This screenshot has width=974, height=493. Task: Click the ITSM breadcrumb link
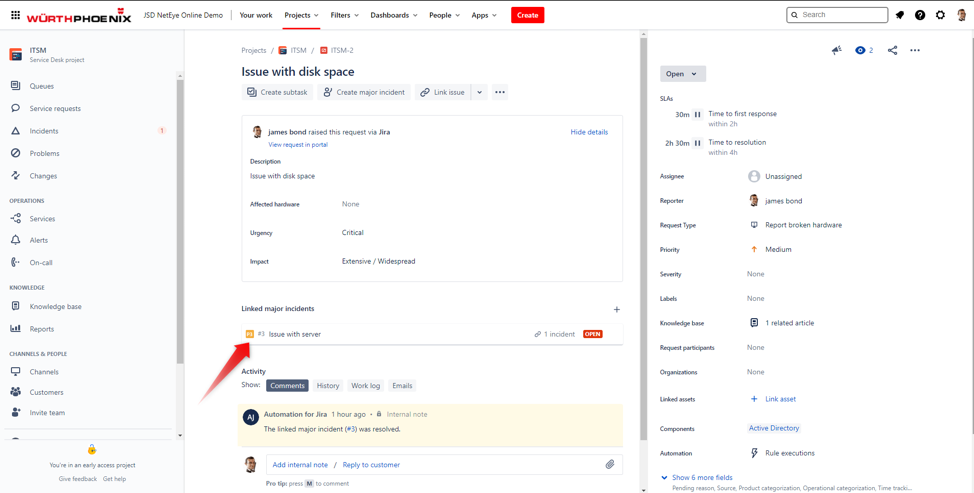coord(298,50)
